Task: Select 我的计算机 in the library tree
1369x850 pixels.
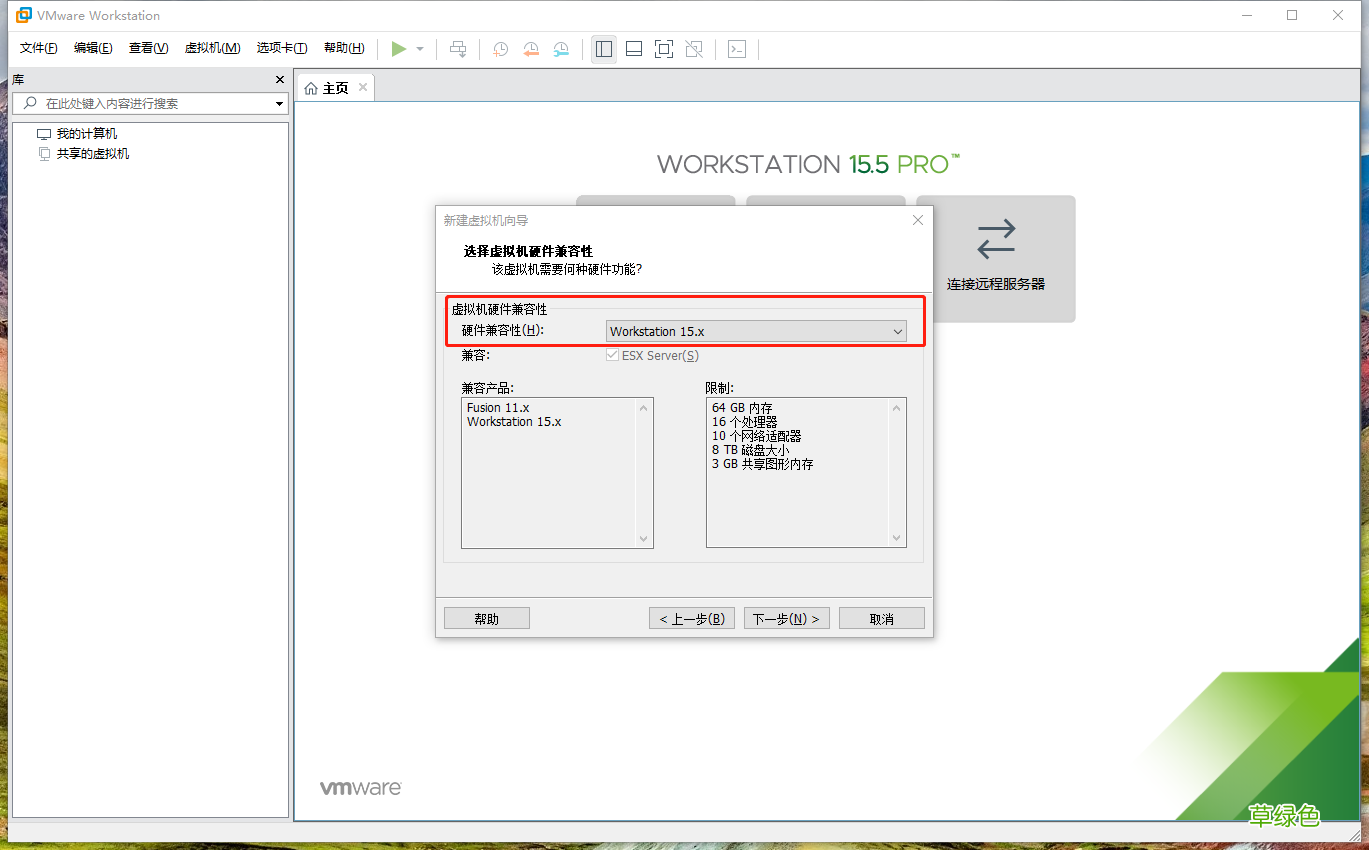Action: click(87, 132)
